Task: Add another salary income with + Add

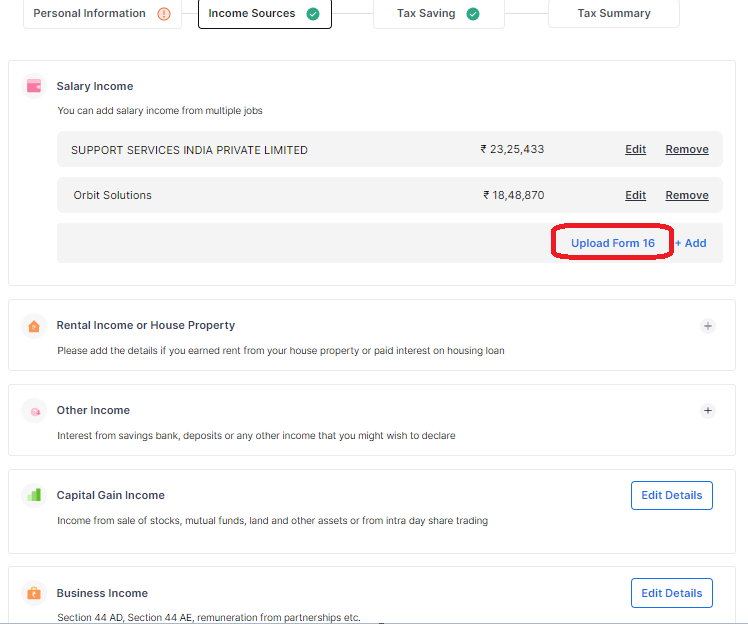Action: [691, 243]
